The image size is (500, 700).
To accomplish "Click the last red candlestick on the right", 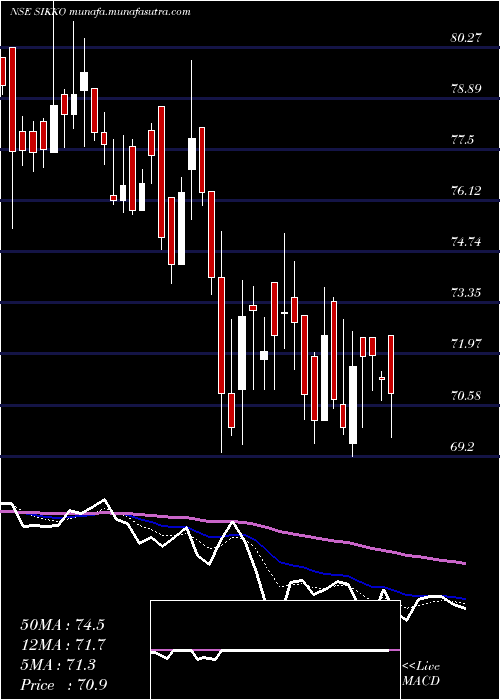I will 391,364.
